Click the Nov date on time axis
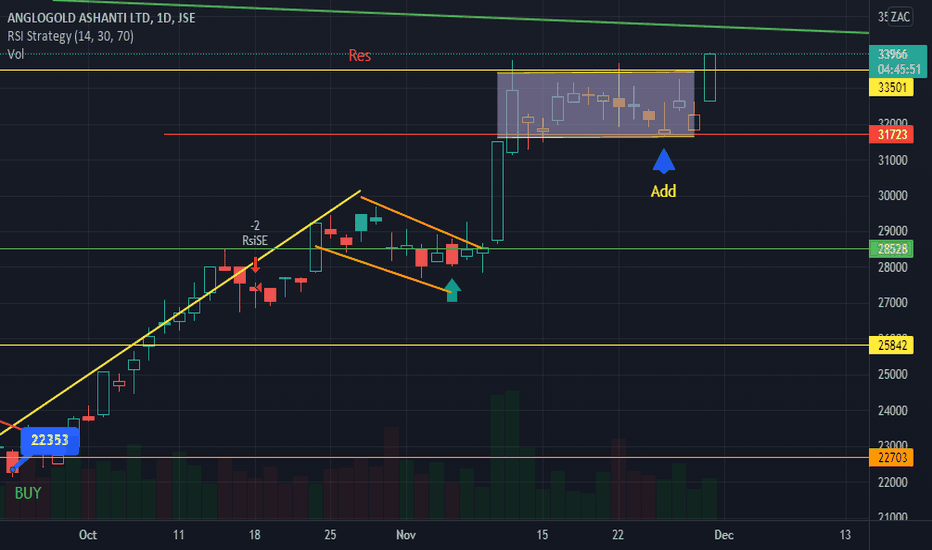The image size is (932, 550). (406, 535)
